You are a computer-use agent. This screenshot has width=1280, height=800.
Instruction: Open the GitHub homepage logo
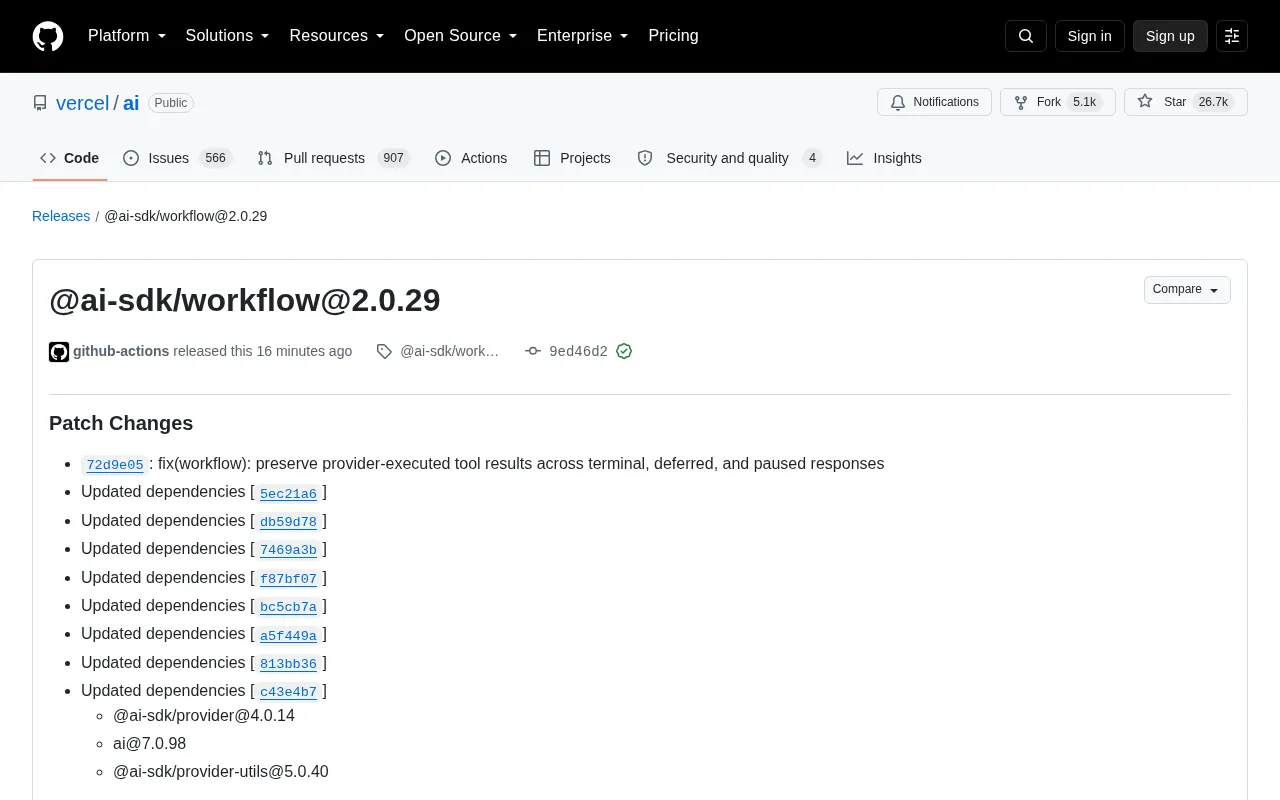pos(48,36)
